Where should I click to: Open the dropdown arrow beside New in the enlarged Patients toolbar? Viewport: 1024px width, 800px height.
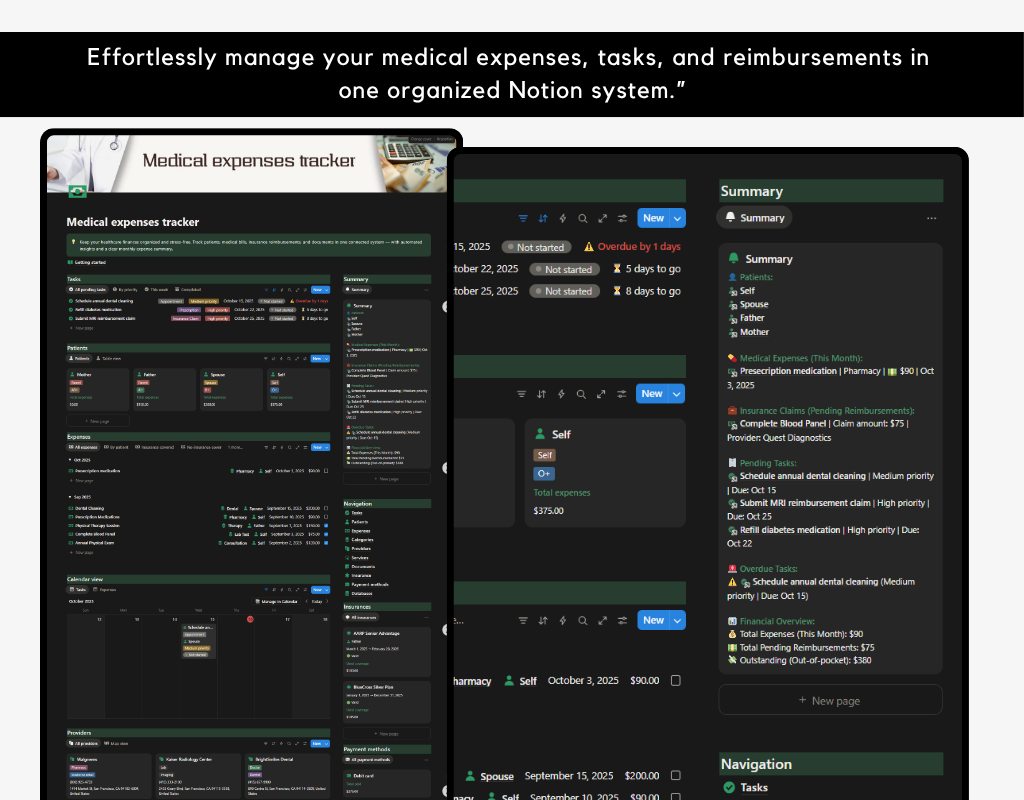(677, 394)
